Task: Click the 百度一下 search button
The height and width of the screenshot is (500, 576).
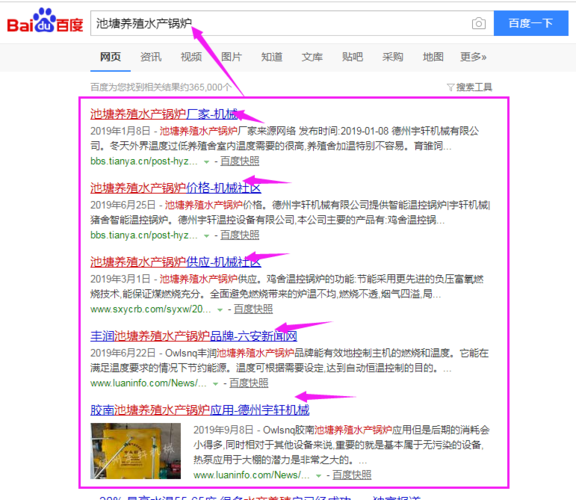Action: 531,23
